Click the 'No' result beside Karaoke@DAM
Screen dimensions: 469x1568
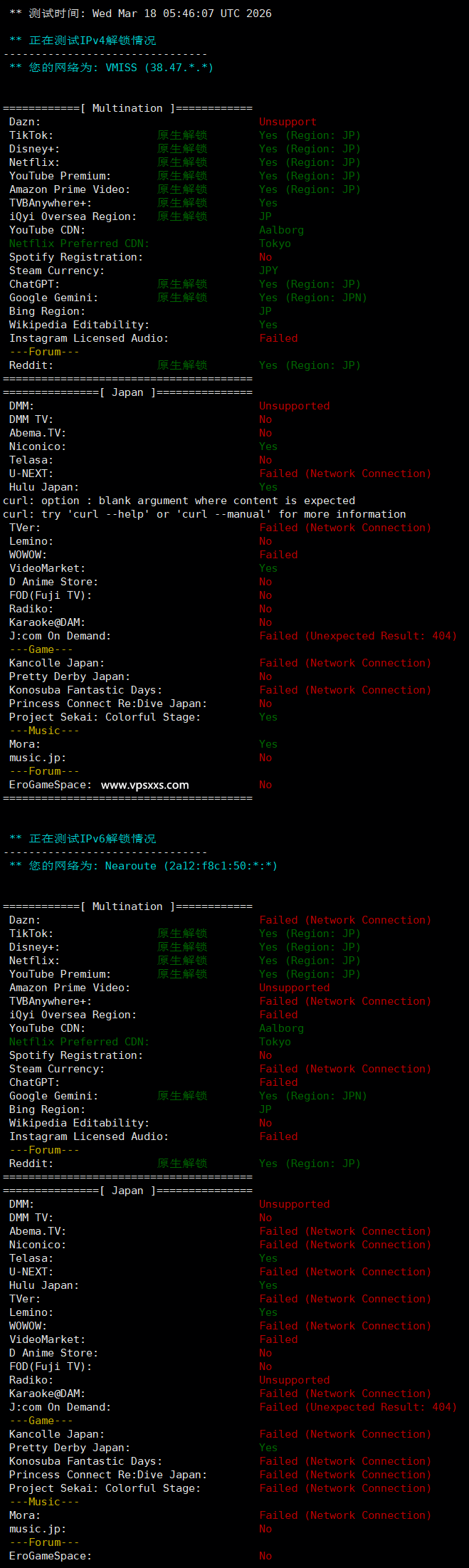[265, 622]
